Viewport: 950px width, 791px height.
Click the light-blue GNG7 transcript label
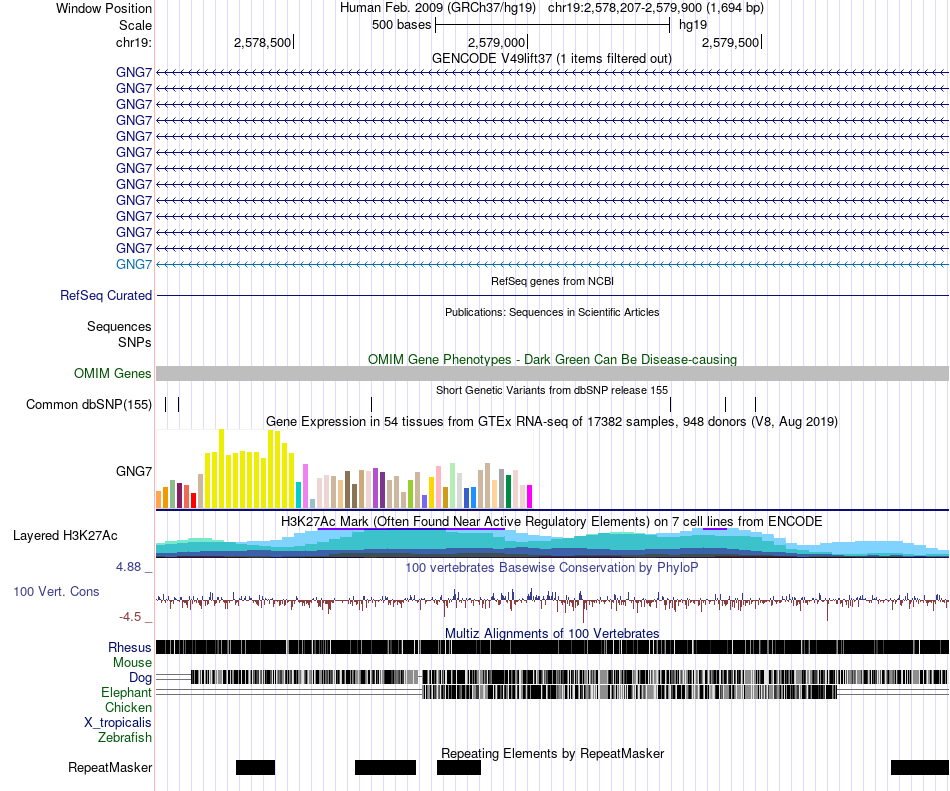[x=134, y=265]
